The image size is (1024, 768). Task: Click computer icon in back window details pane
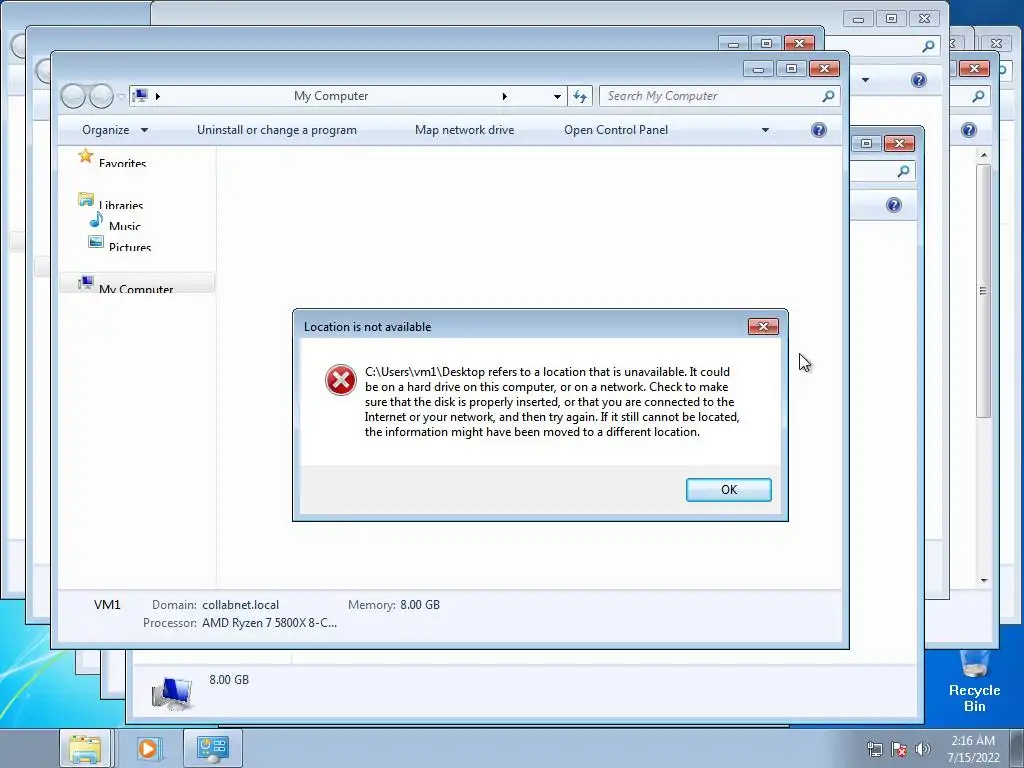tap(172, 692)
